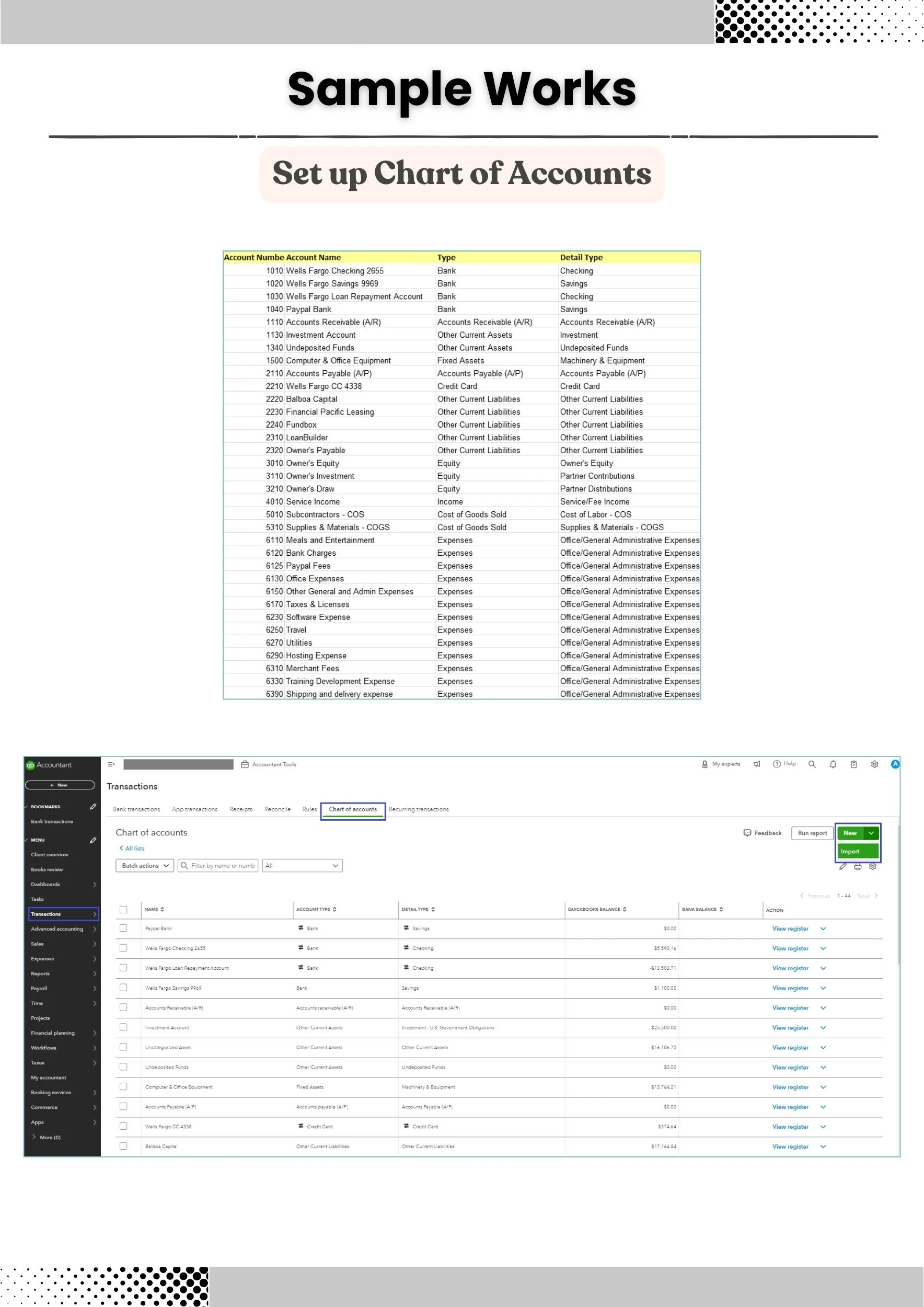Select Balboa Capital checkbox
Image resolution: width=924 pixels, height=1307 pixels.
(123, 1146)
